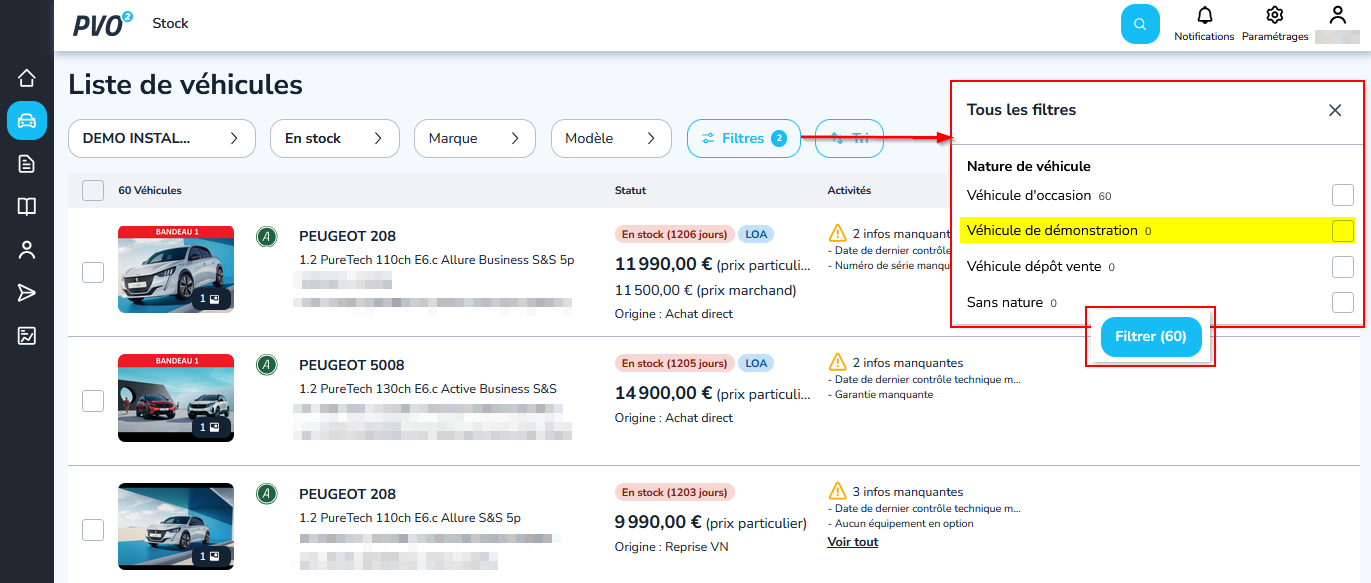Open Notifications bell

(1204, 24)
